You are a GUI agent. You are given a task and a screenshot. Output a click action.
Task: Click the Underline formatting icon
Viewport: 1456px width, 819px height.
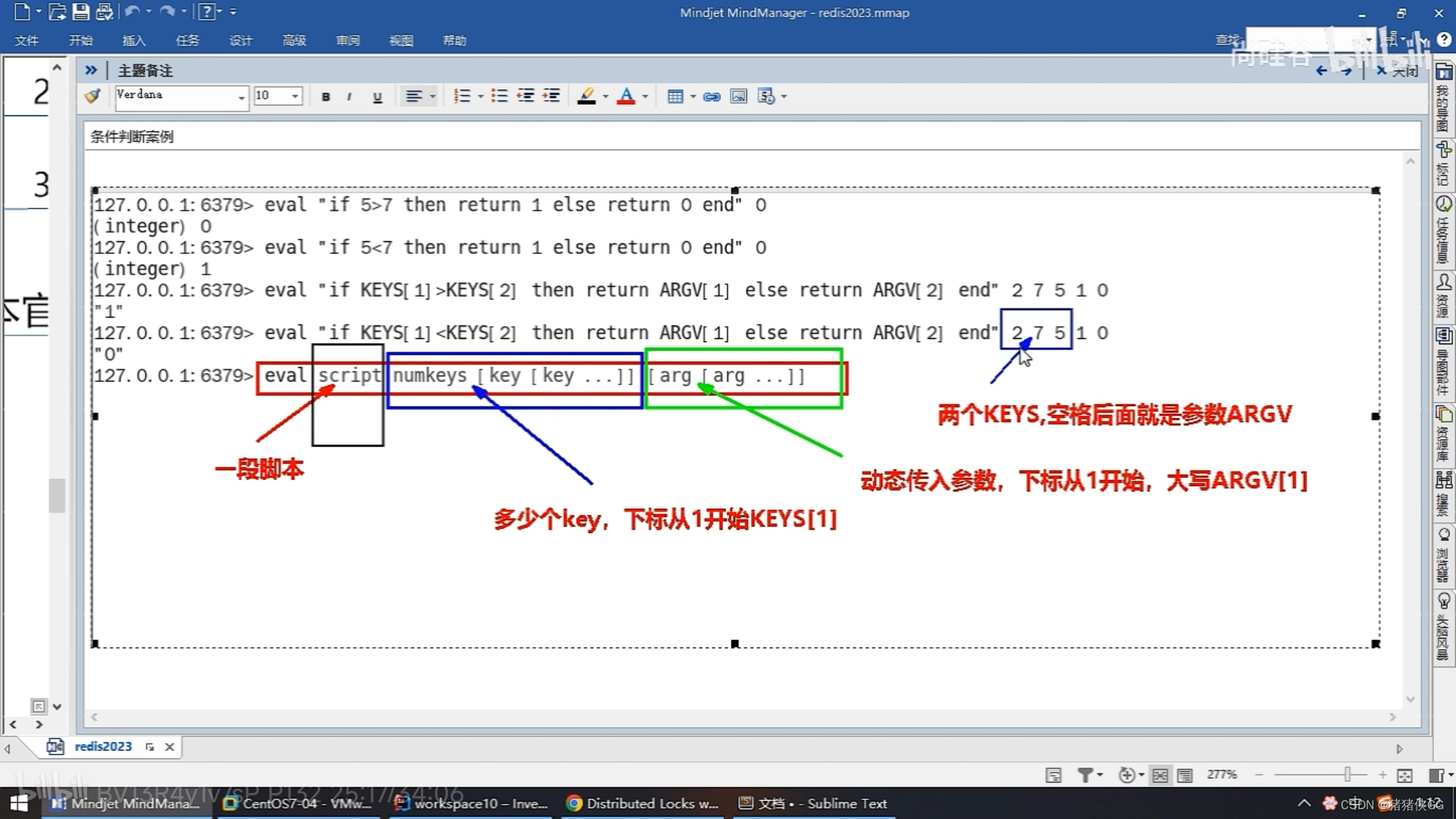[377, 96]
